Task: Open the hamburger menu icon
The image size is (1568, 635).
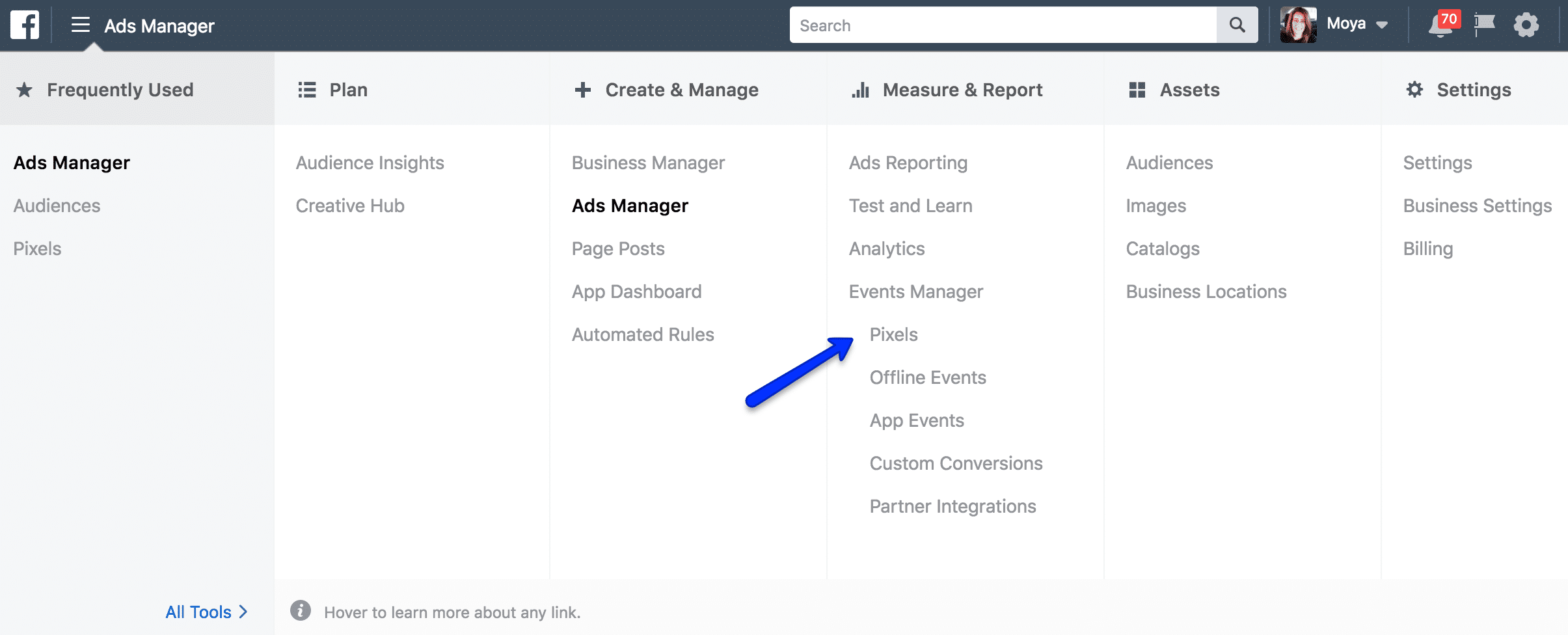Action: [81, 25]
